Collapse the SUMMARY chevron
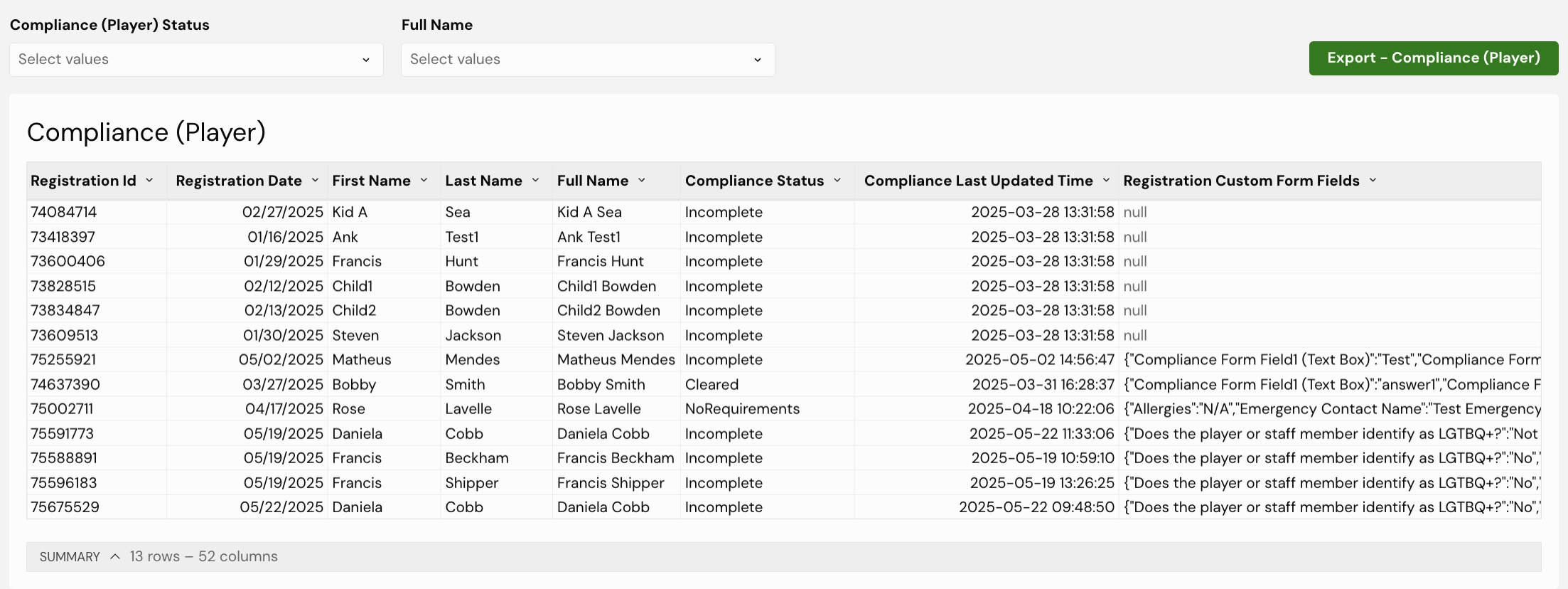Screen dimensions: 1568x589 point(115,557)
